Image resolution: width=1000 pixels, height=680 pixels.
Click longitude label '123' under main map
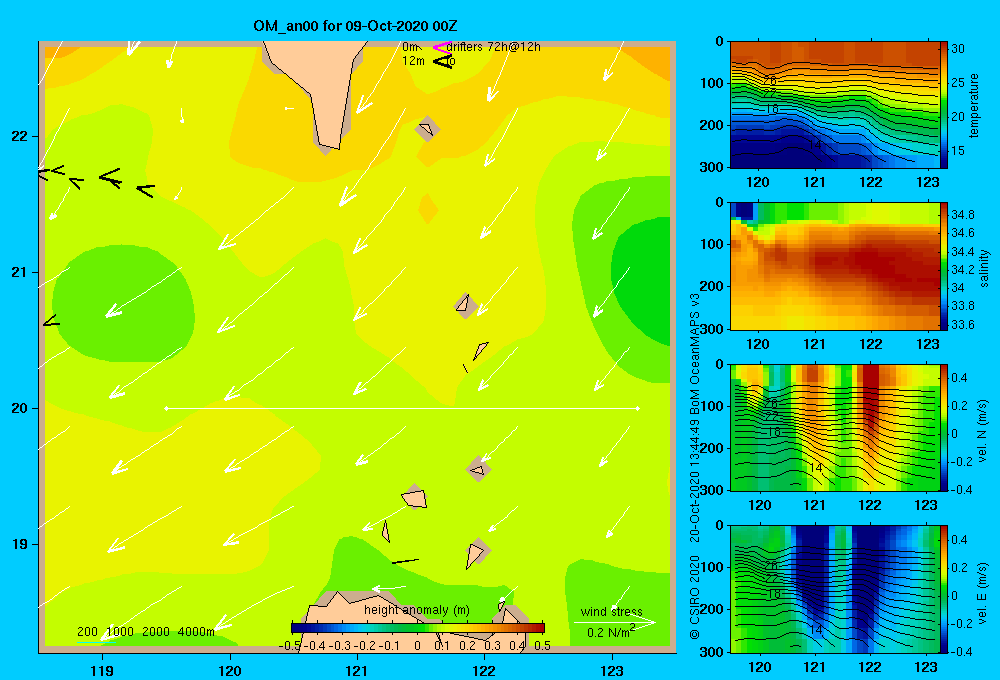(612, 670)
